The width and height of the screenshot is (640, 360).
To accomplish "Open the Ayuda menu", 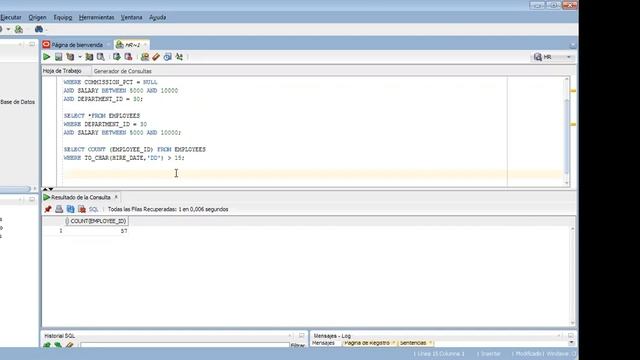I will [x=158, y=17].
